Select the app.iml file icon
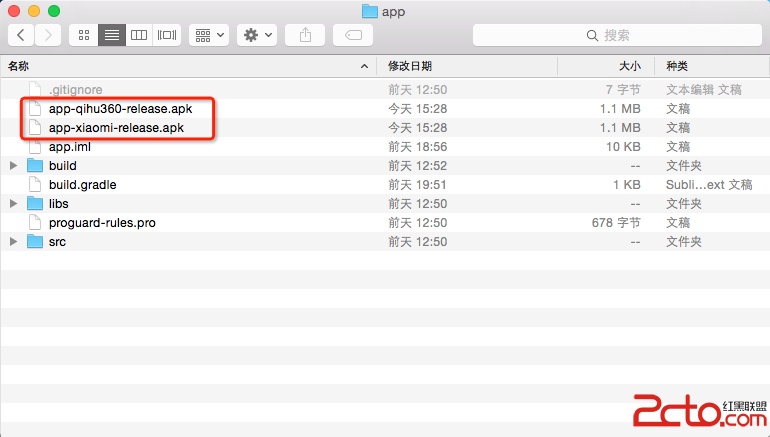 point(35,146)
